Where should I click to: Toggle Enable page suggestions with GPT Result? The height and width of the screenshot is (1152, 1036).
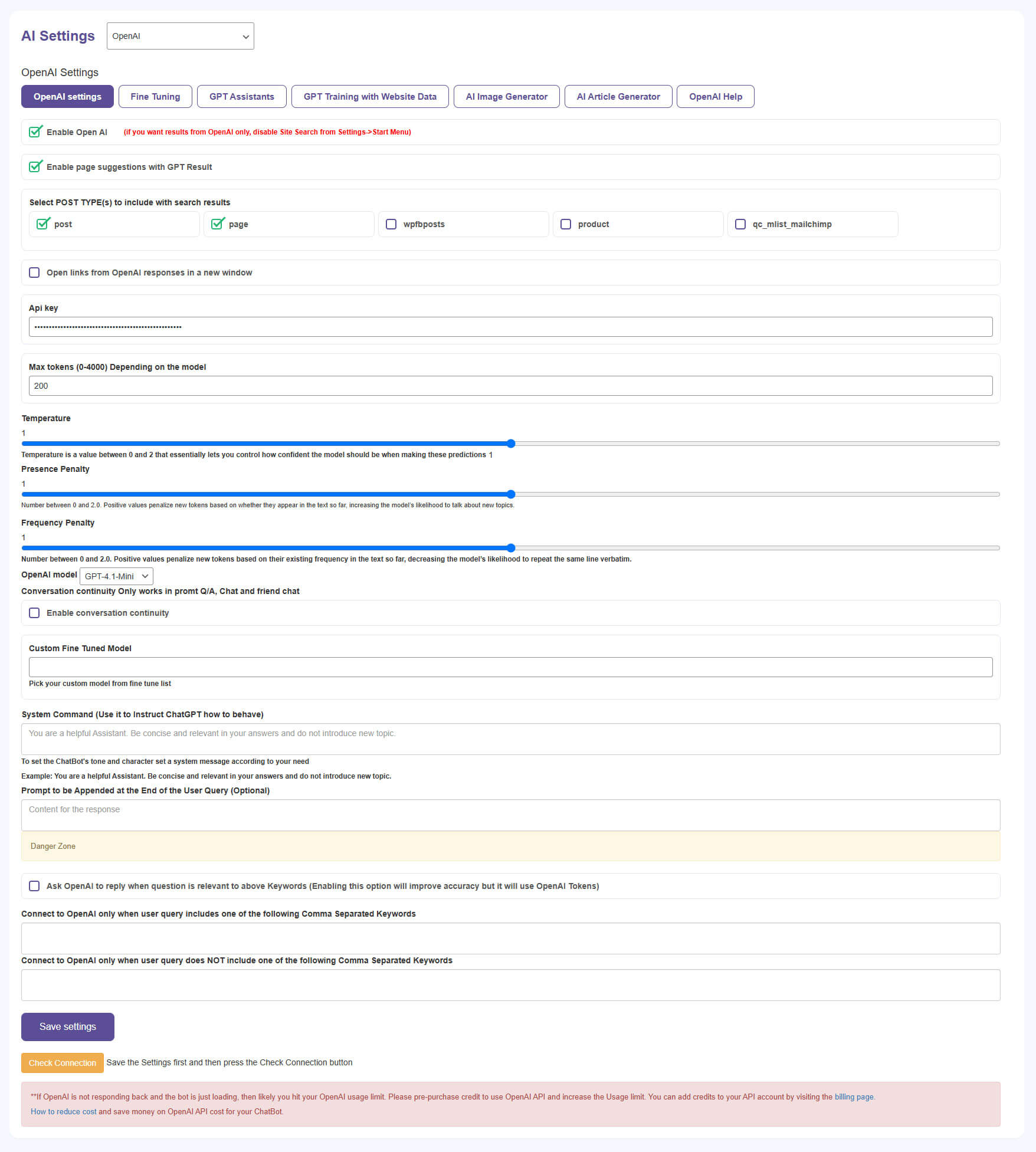35,166
